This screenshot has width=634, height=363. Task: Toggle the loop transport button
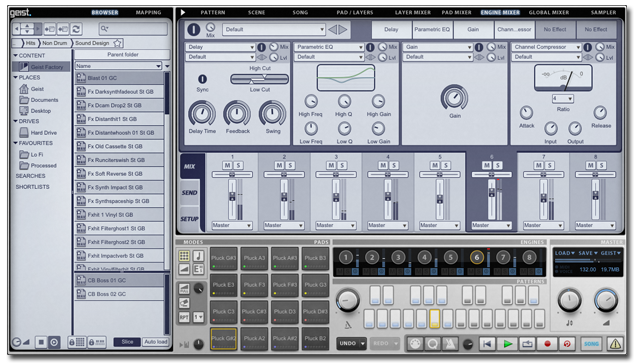tap(527, 344)
